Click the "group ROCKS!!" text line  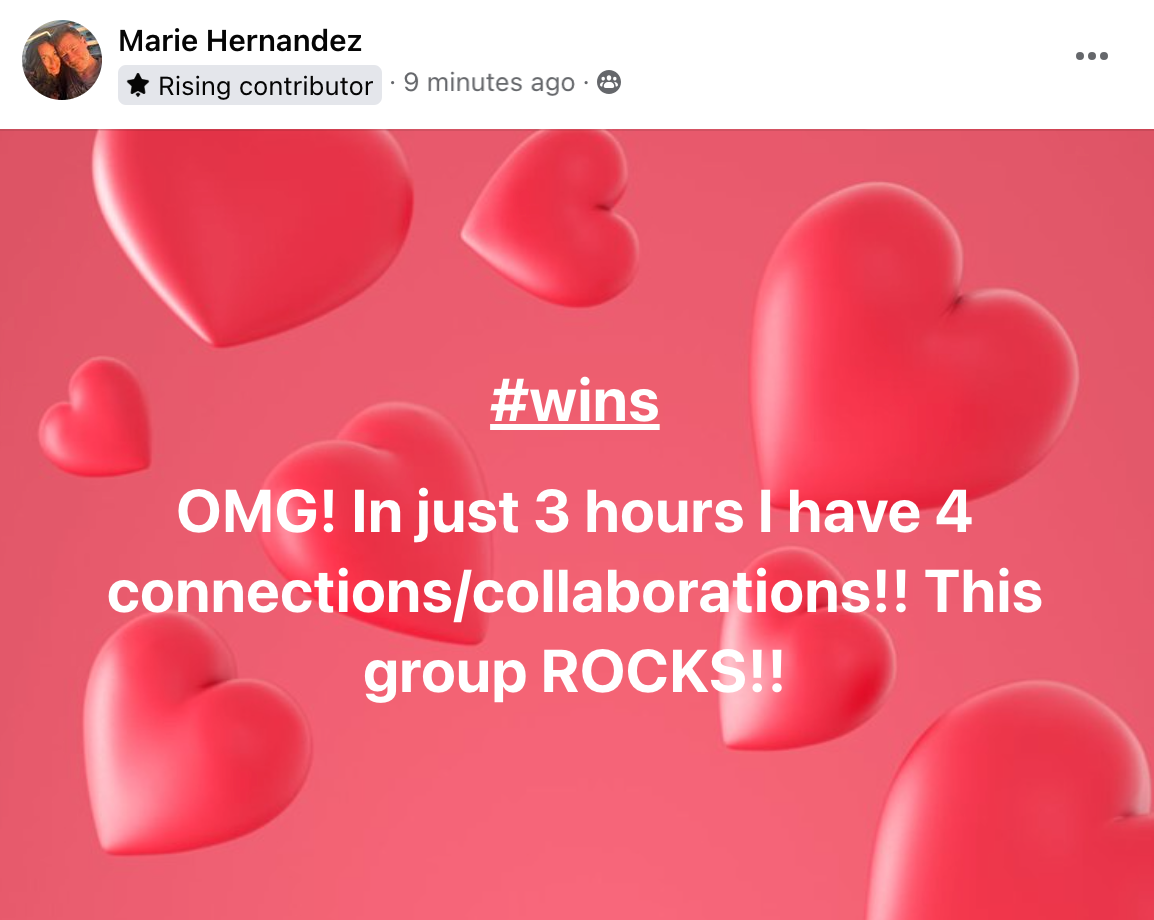[x=574, y=673]
